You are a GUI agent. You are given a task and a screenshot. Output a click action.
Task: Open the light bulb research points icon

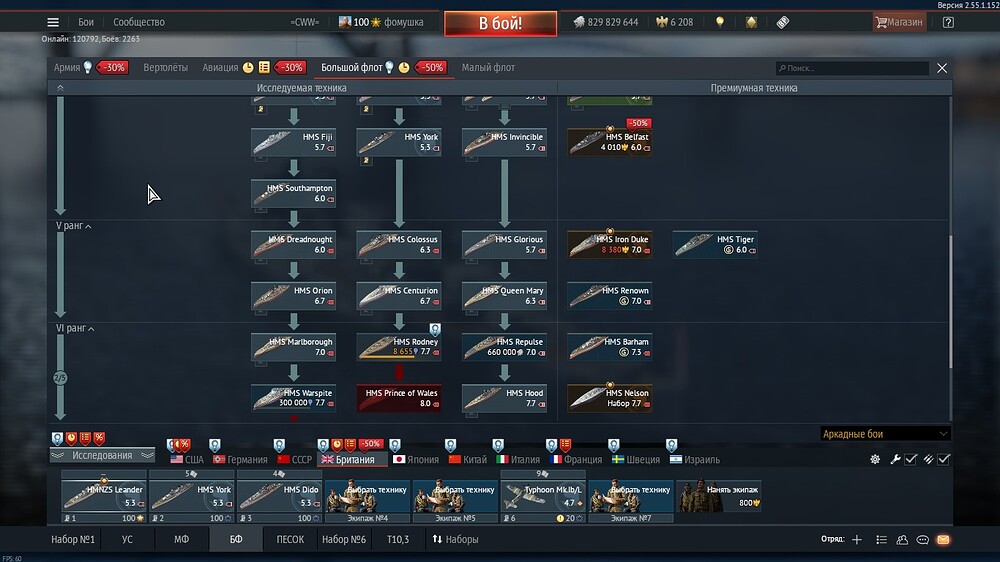(x=720, y=22)
